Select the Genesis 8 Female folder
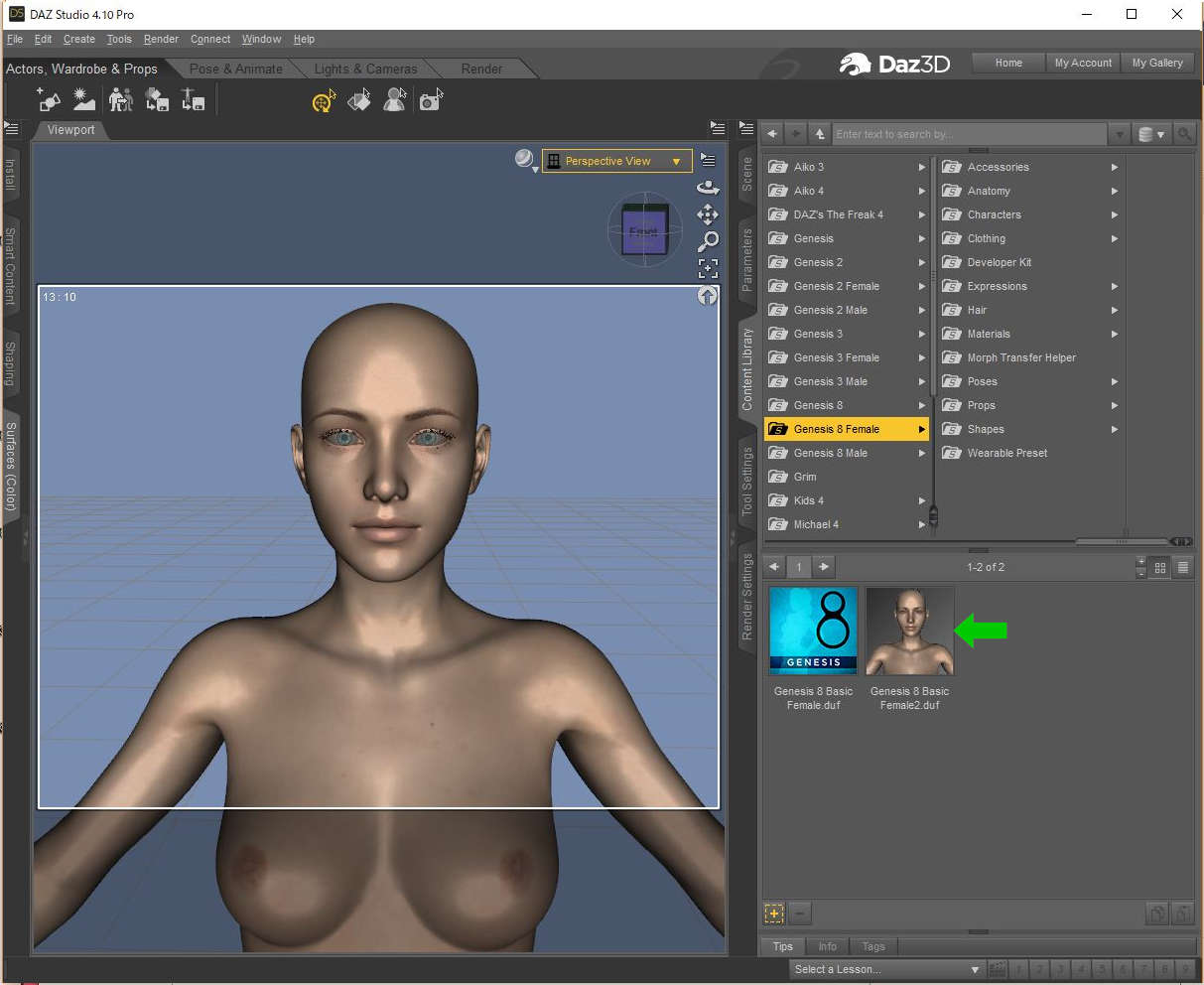This screenshot has width=1204, height=985. coord(847,429)
